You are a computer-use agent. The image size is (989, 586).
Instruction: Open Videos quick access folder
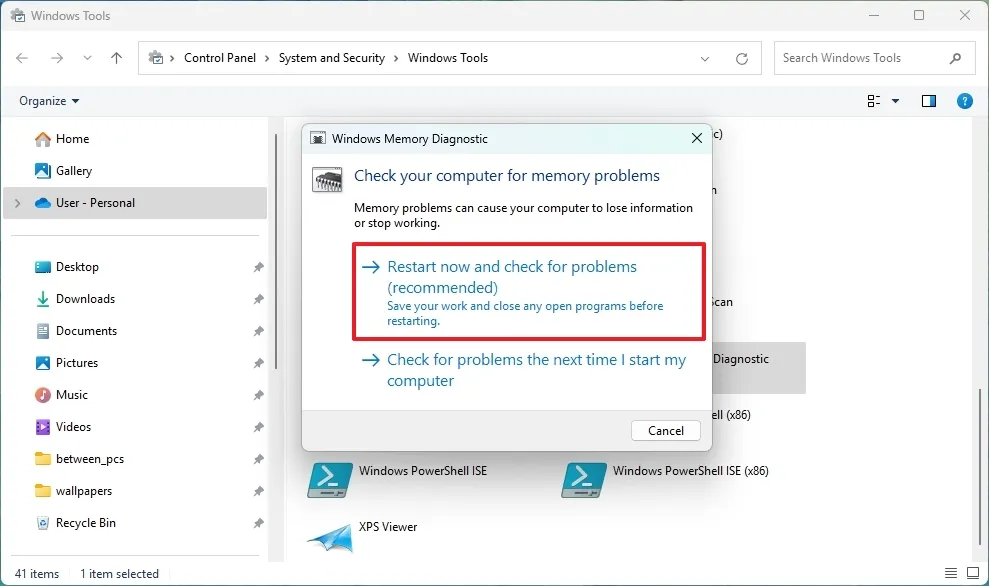(62, 427)
